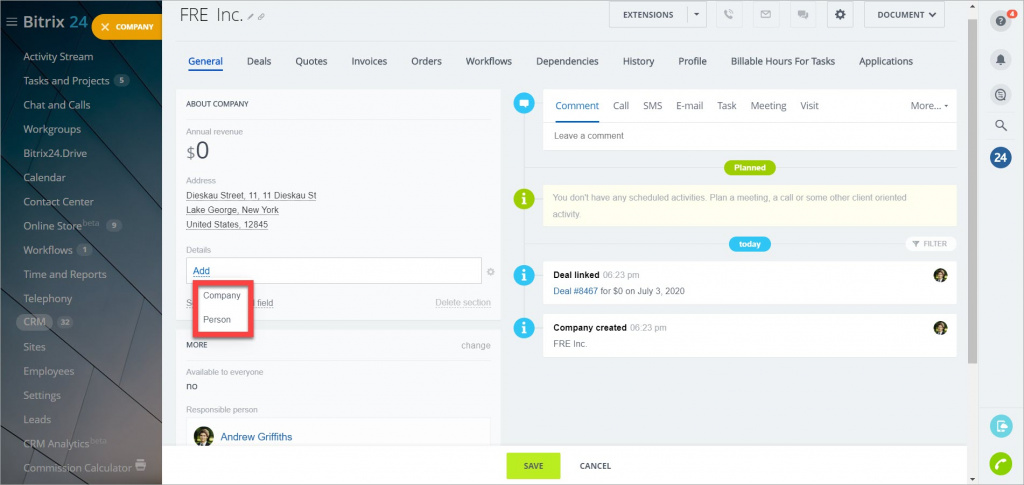Open the Document dropdown

point(904,14)
